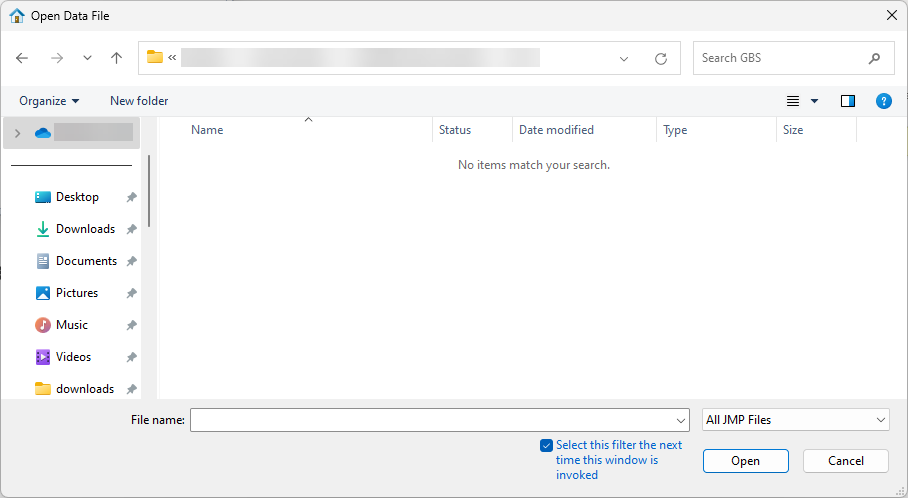Open the Help question mark icon

pyautogui.click(x=883, y=101)
